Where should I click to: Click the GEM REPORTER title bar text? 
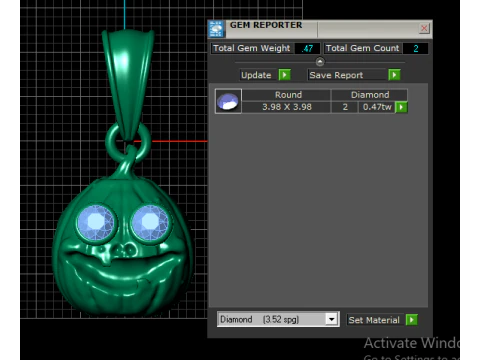tap(266, 25)
